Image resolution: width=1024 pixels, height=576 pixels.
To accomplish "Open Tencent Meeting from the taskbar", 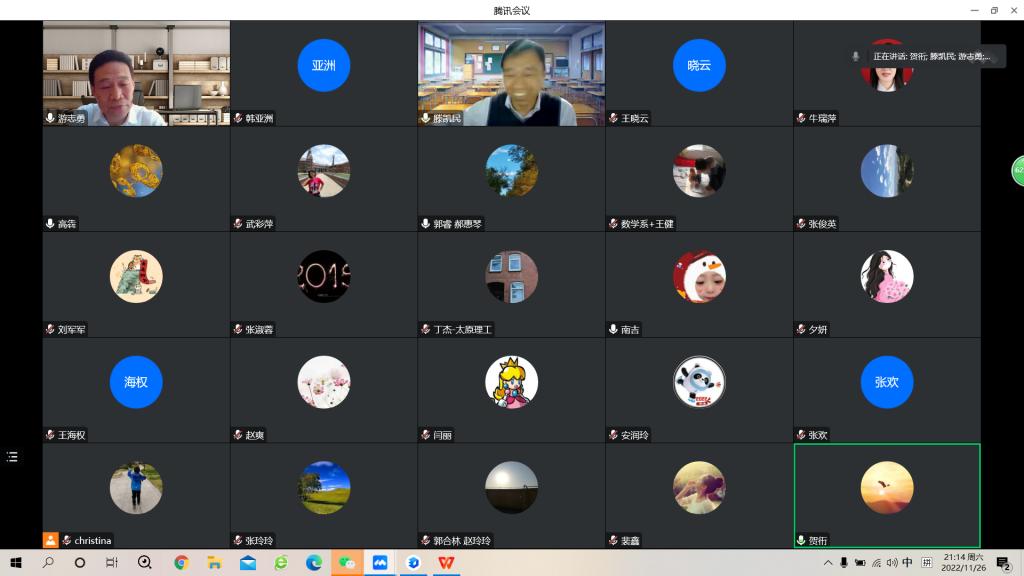I will 380,563.
